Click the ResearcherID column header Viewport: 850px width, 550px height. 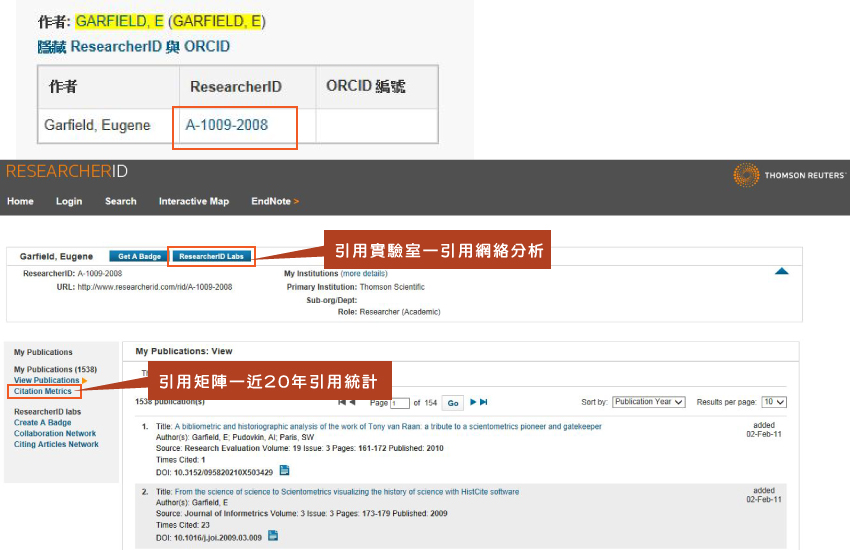coord(236,87)
